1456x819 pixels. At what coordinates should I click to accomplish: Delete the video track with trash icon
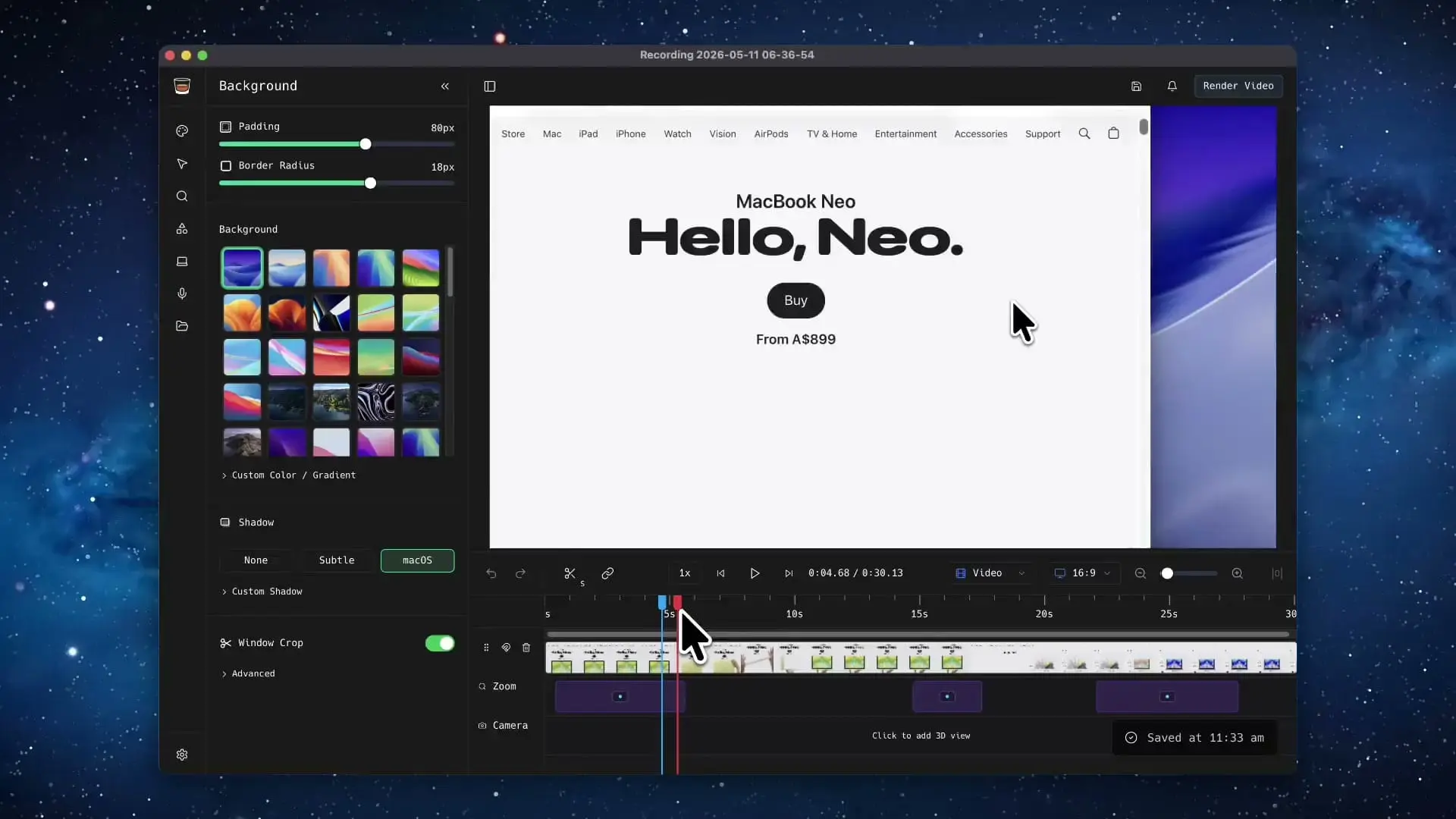pyautogui.click(x=526, y=648)
